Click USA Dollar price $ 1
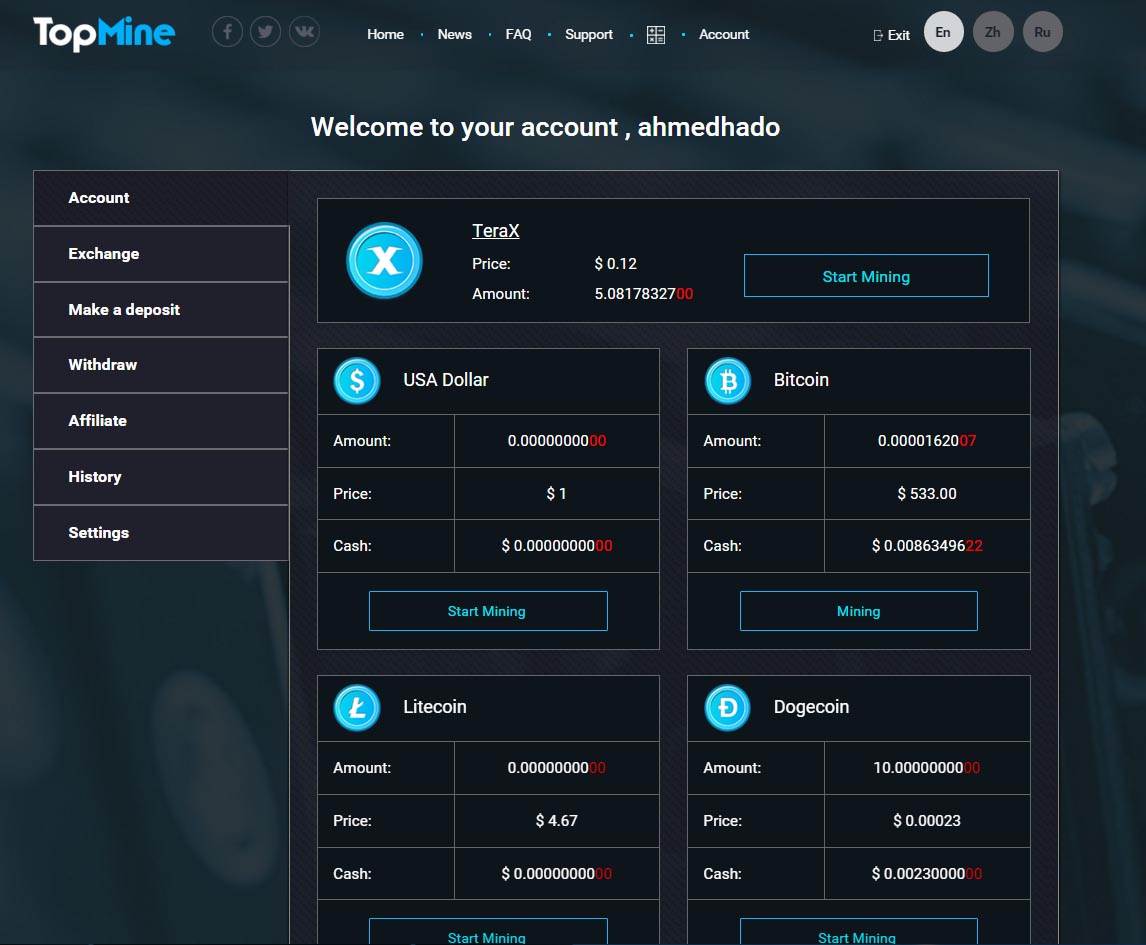Image resolution: width=1146 pixels, height=945 pixels. click(x=556, y=494)
